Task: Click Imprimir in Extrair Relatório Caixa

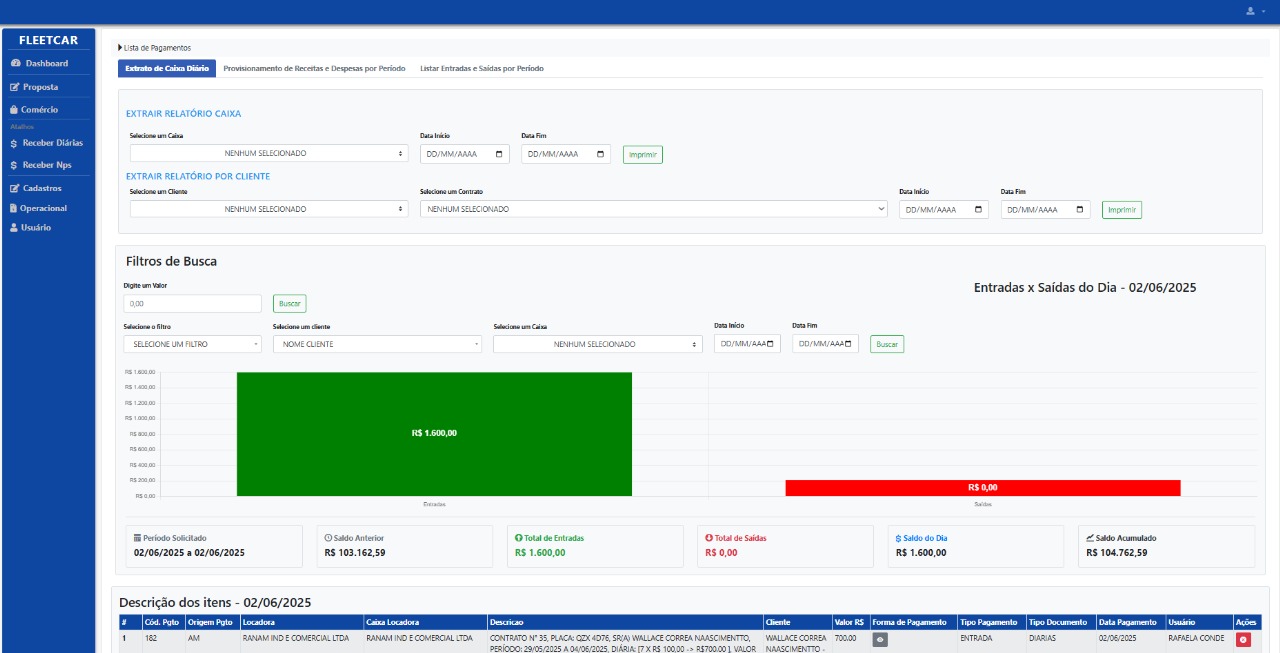Action: click(643, 155)
